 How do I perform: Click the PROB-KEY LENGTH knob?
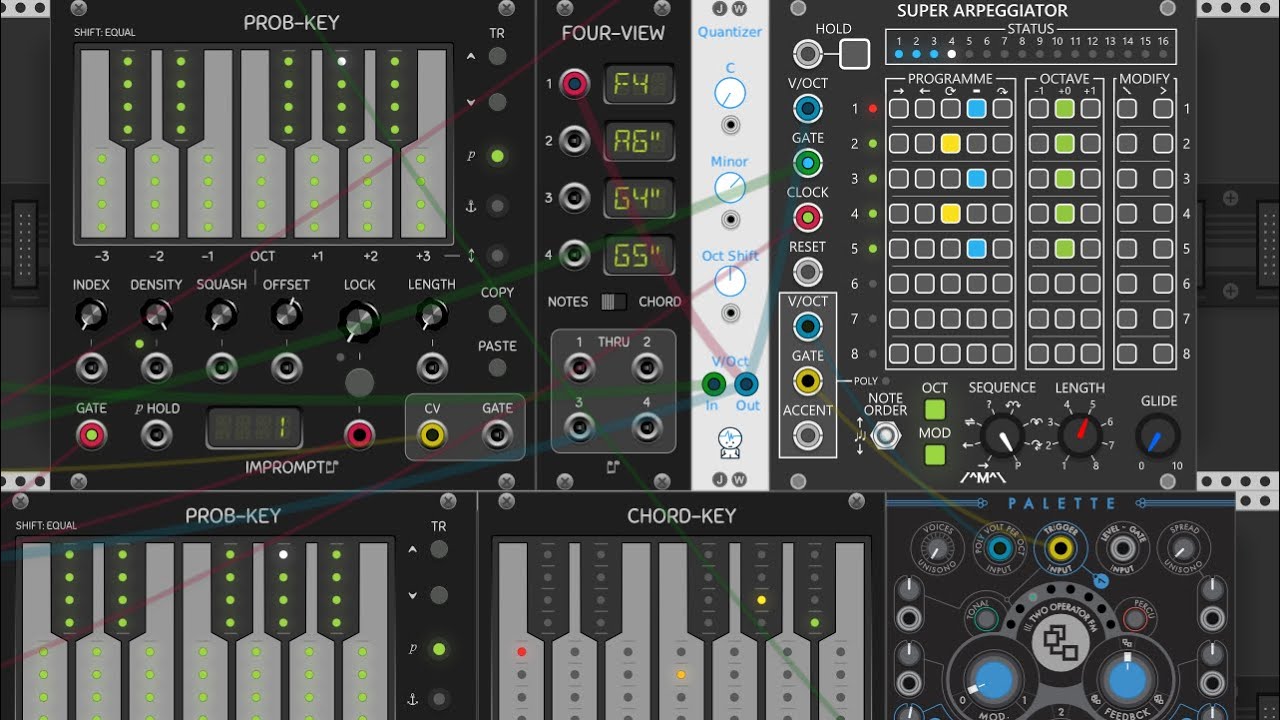[432, 316]
